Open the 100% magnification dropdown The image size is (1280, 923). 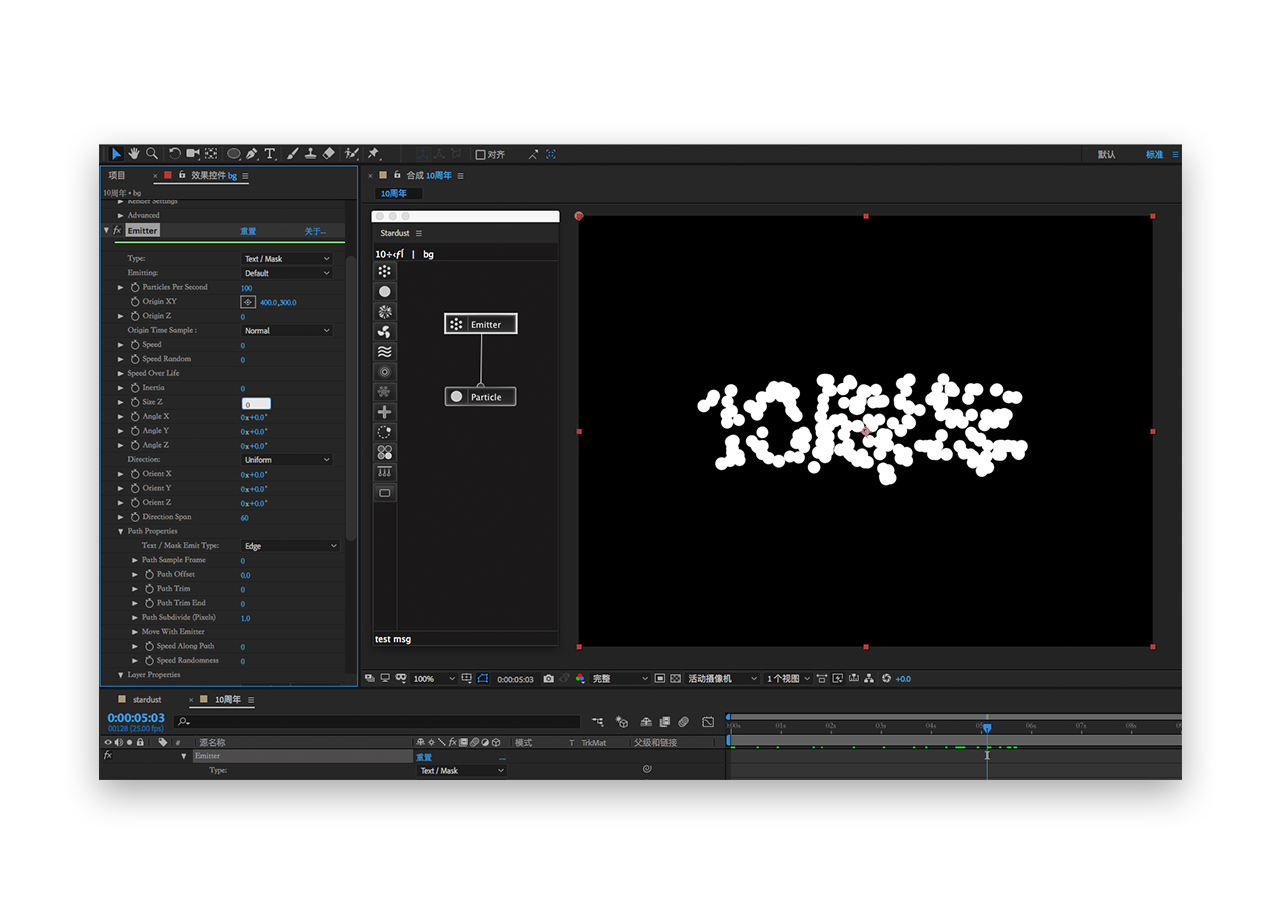tap(434, 679)
